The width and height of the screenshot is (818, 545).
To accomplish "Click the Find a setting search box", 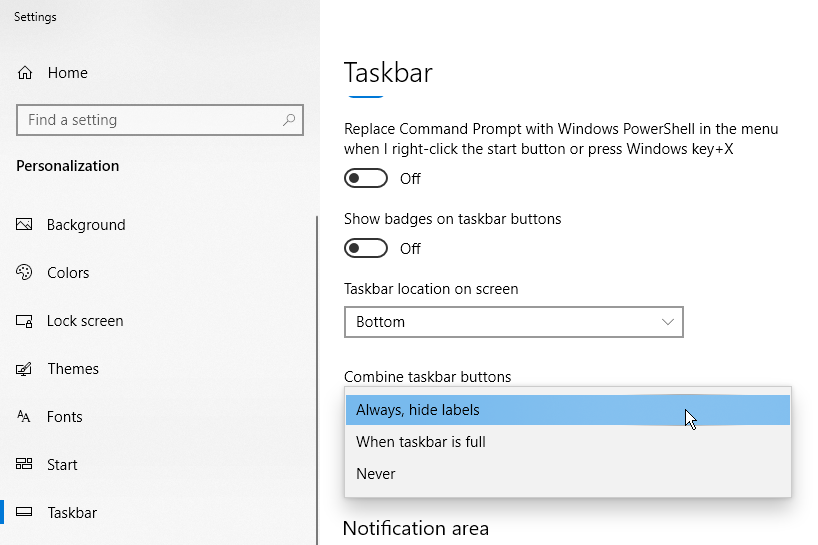I will click(160, 120).
